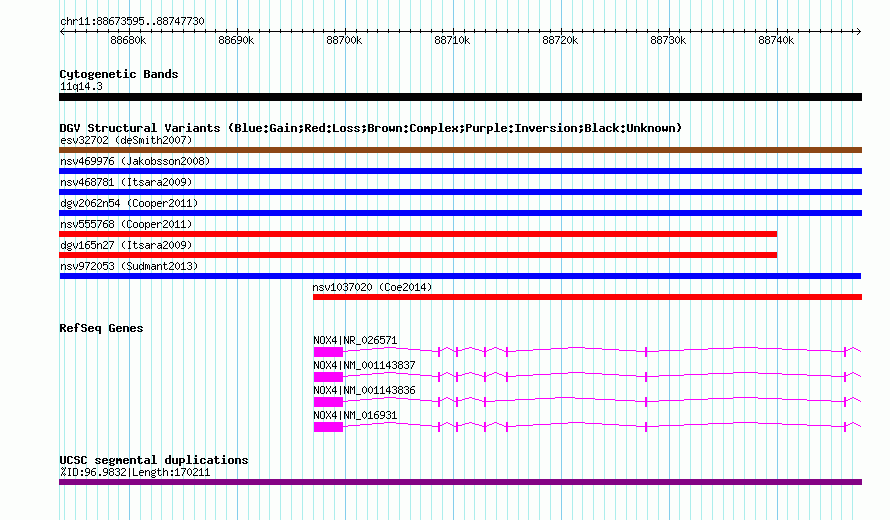Viewport: 890px width, 520px height.
Task: Select the NM_016931 magenta exon block
Action: [x=328, y=427]
